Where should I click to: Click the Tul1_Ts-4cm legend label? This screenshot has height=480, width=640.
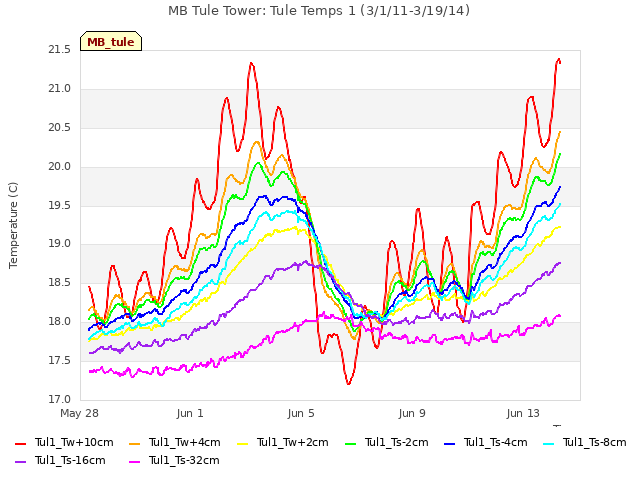(x=496, y=442)
